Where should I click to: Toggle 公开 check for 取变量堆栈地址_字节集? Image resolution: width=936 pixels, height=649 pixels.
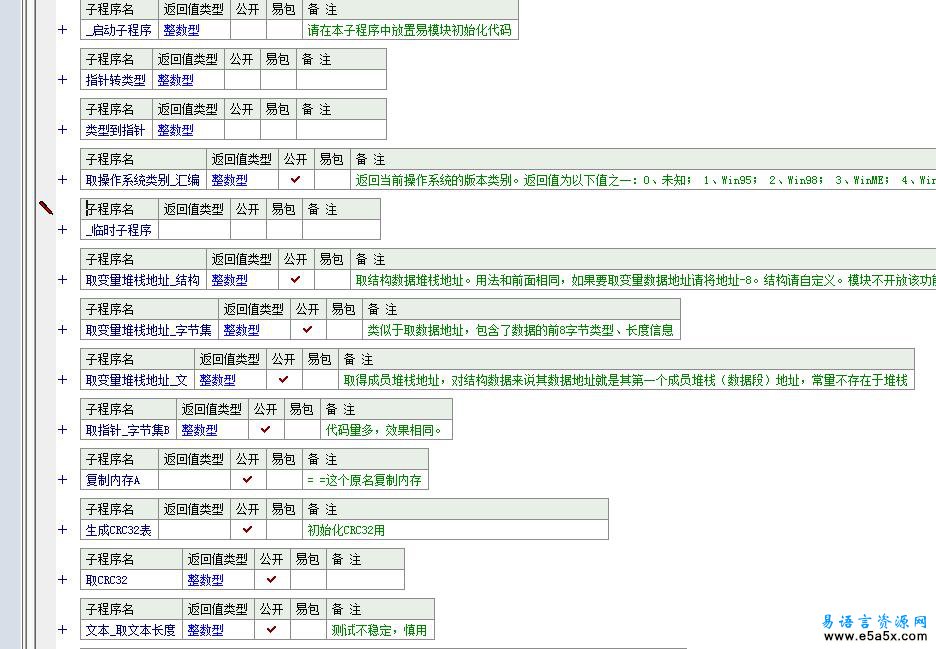307,329
